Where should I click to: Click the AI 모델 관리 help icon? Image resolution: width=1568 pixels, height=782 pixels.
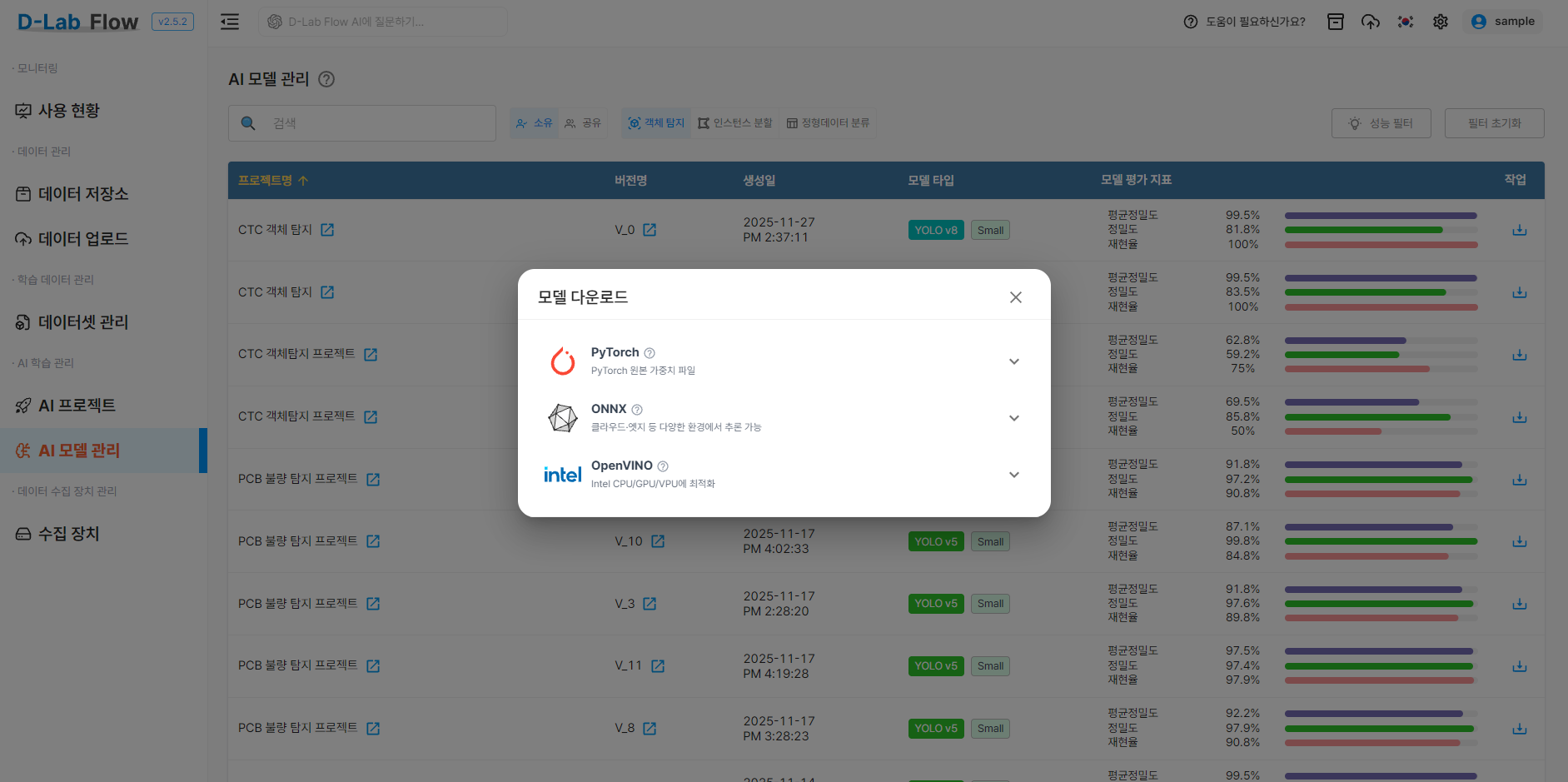[326, 79]
